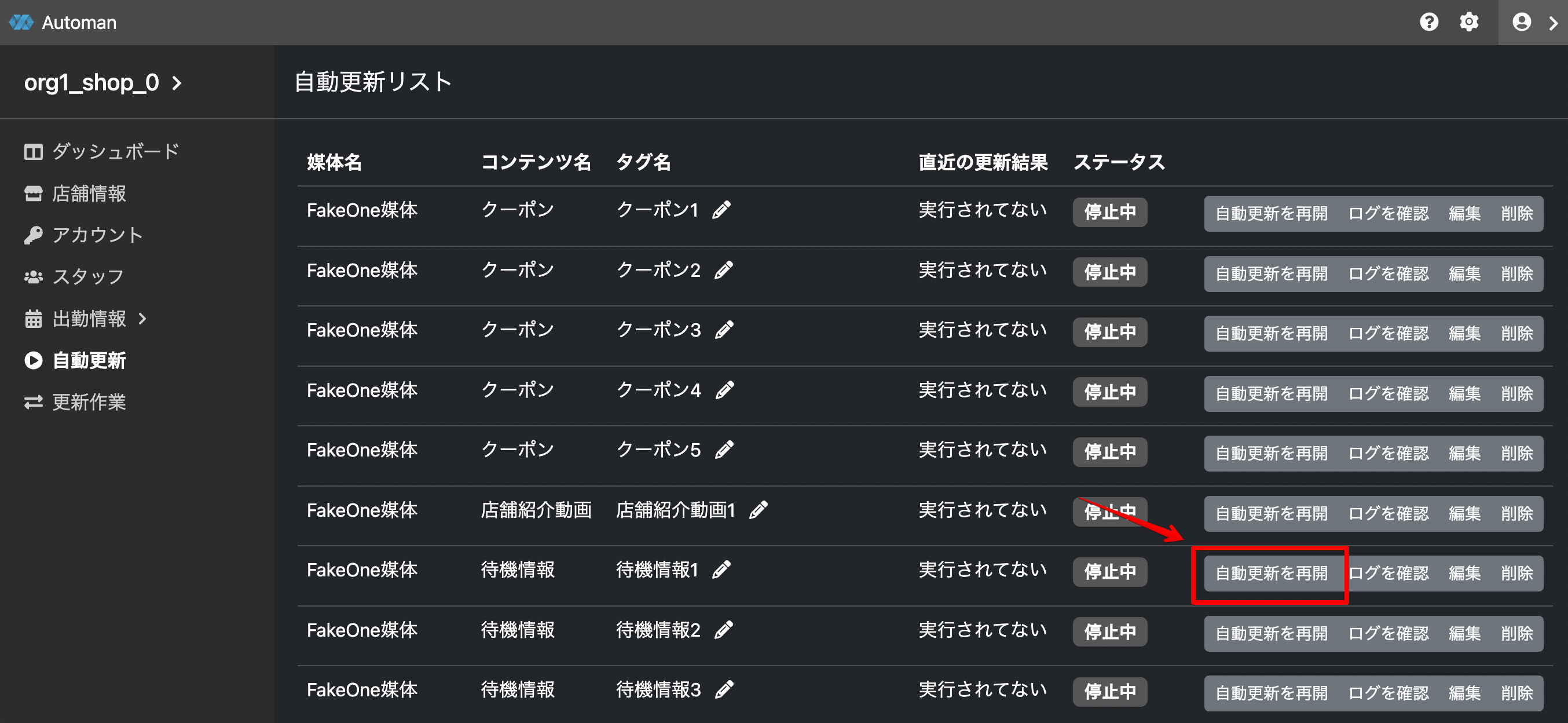
Task: Click 削除 on the クーポン5 row
Action: [1516, 453]
